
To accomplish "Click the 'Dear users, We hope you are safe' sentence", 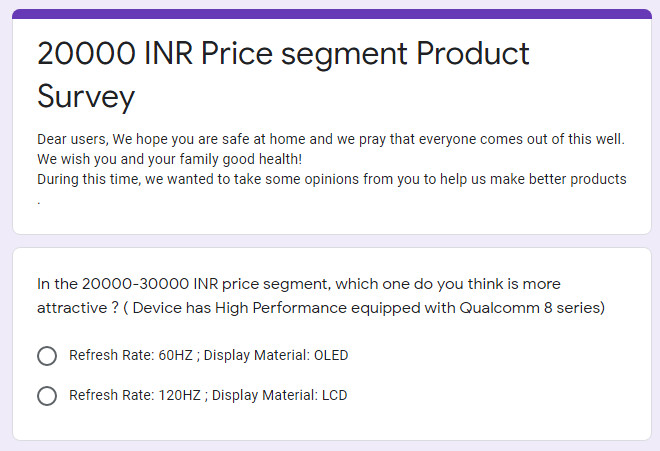I will [x=331, y=139].
